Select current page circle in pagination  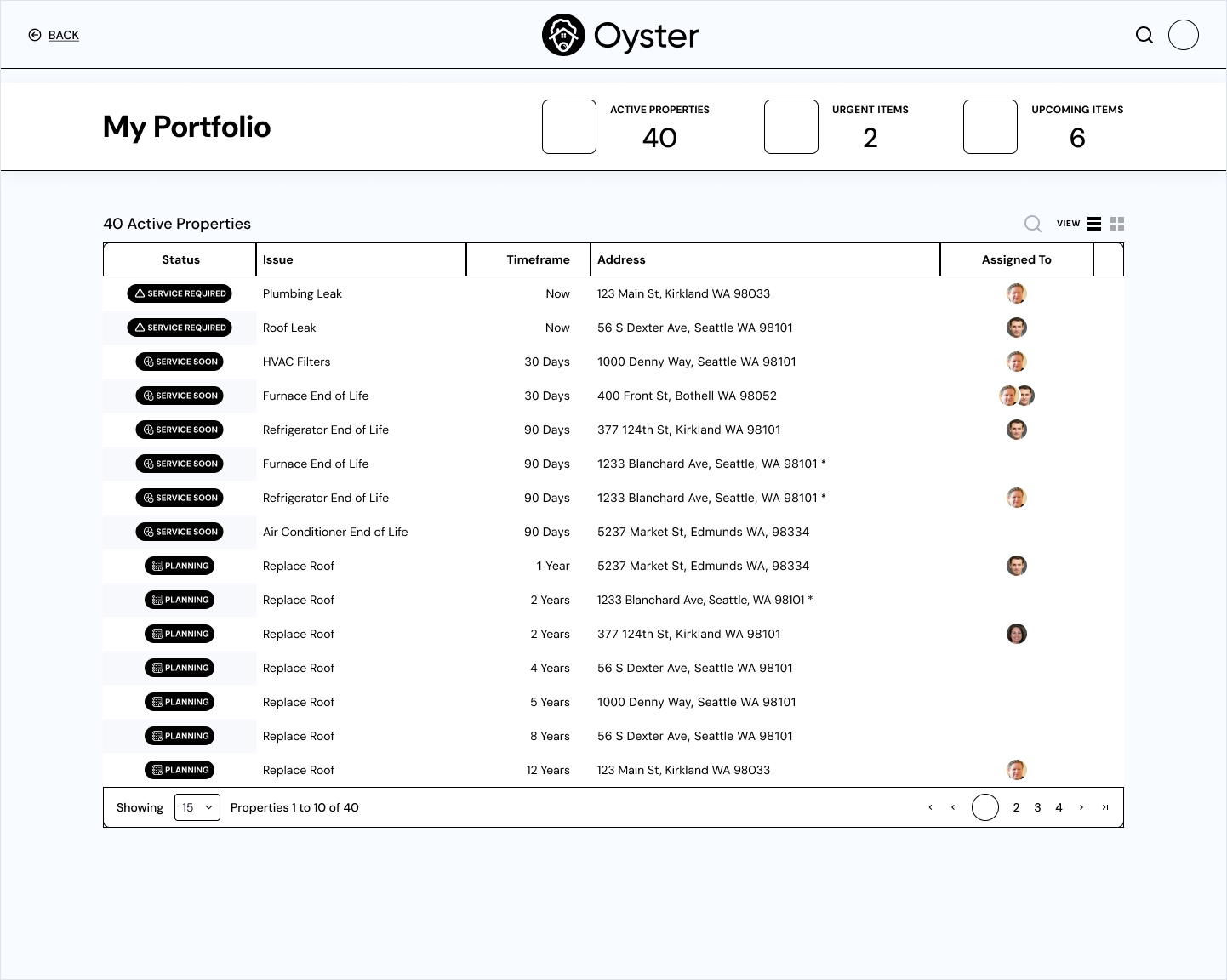tap(985, 807)
